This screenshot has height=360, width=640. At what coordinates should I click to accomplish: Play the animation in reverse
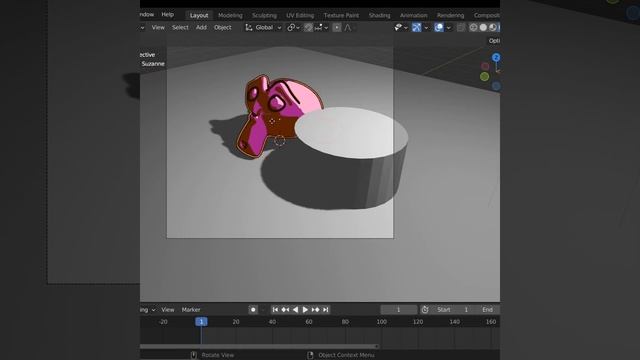[x=295, y=310]
